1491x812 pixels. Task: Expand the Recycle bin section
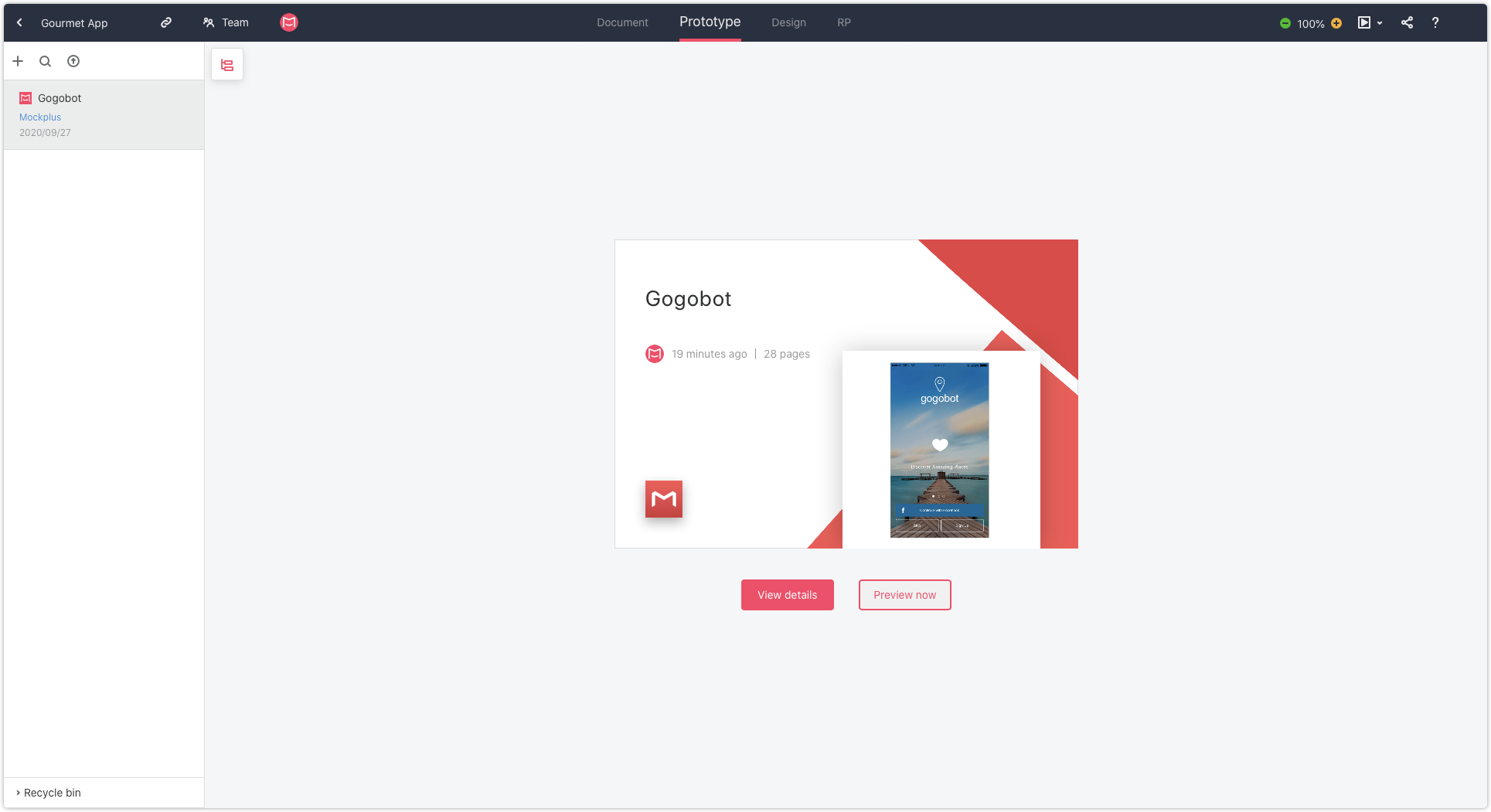tap(49, 793)
